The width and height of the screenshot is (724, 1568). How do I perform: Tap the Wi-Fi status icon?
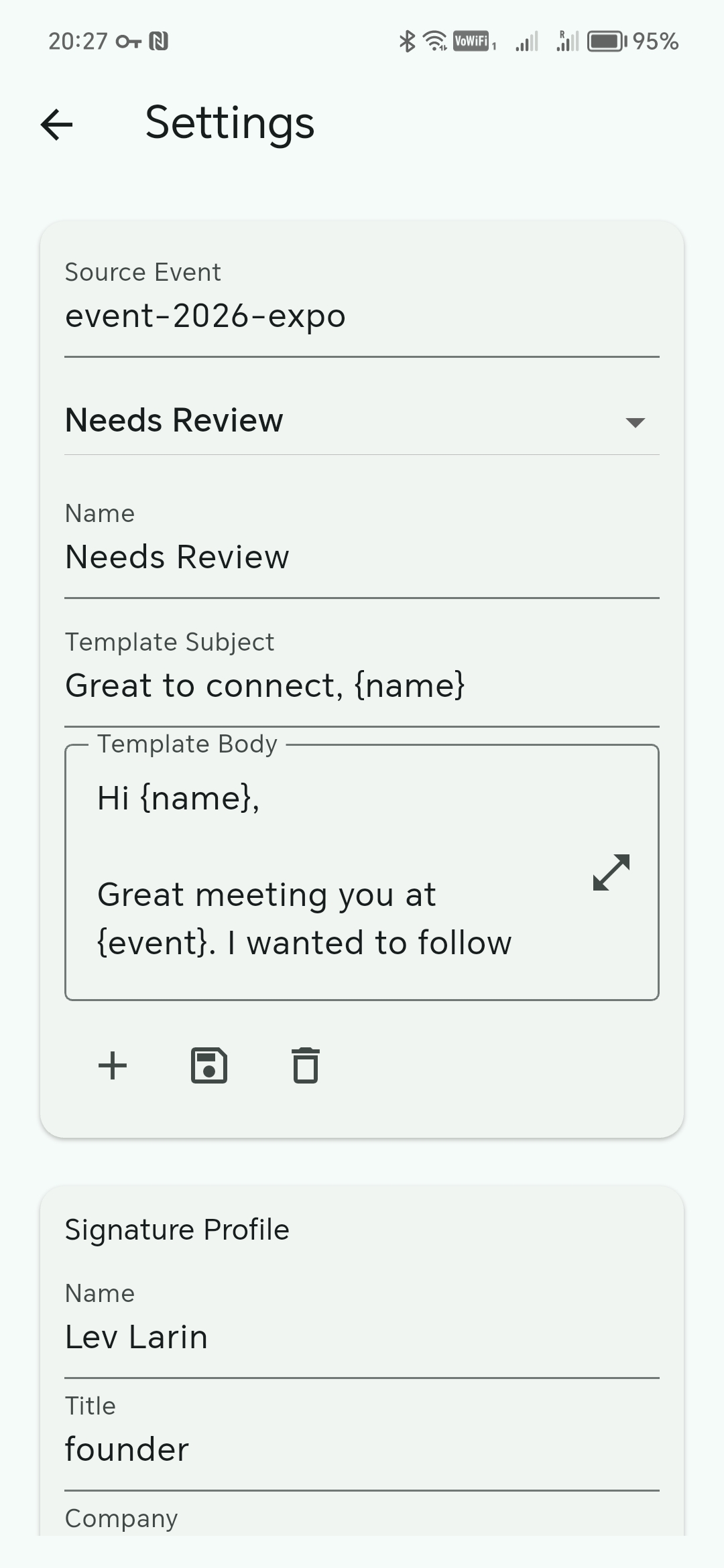click(436, 42)
